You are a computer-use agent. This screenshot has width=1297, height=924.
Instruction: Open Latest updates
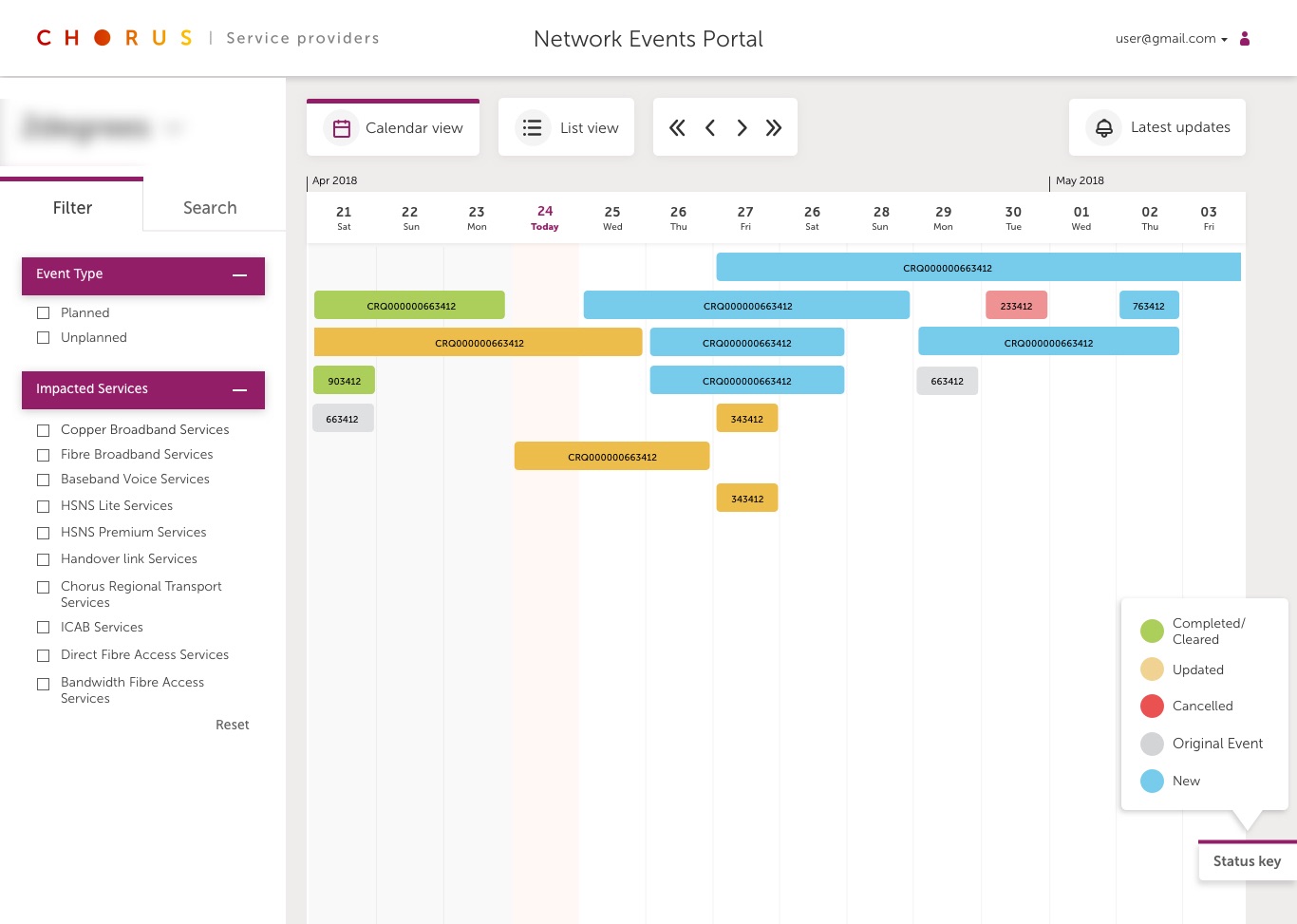click(x=1157, y=127)
